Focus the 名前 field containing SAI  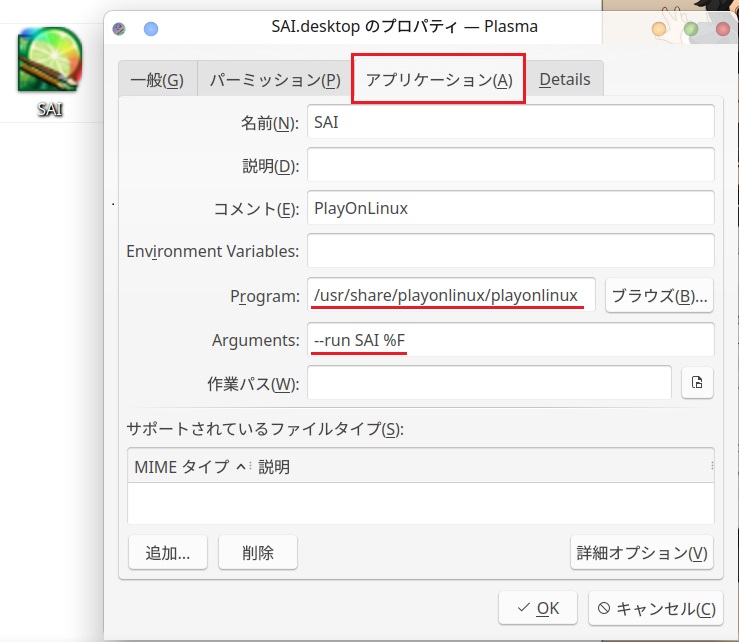coord(510,122)
